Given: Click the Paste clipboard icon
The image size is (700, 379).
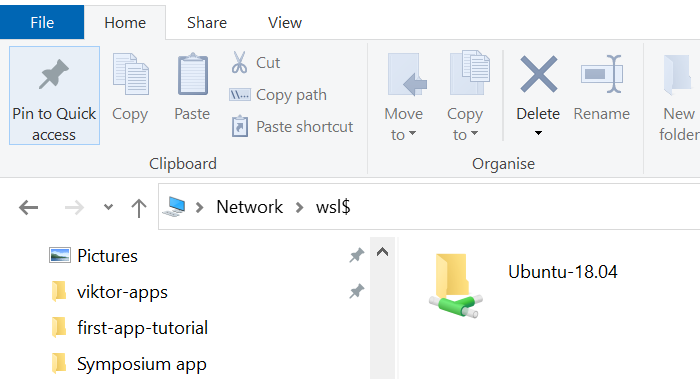Looking at the screenshot, I should point(192,74).
